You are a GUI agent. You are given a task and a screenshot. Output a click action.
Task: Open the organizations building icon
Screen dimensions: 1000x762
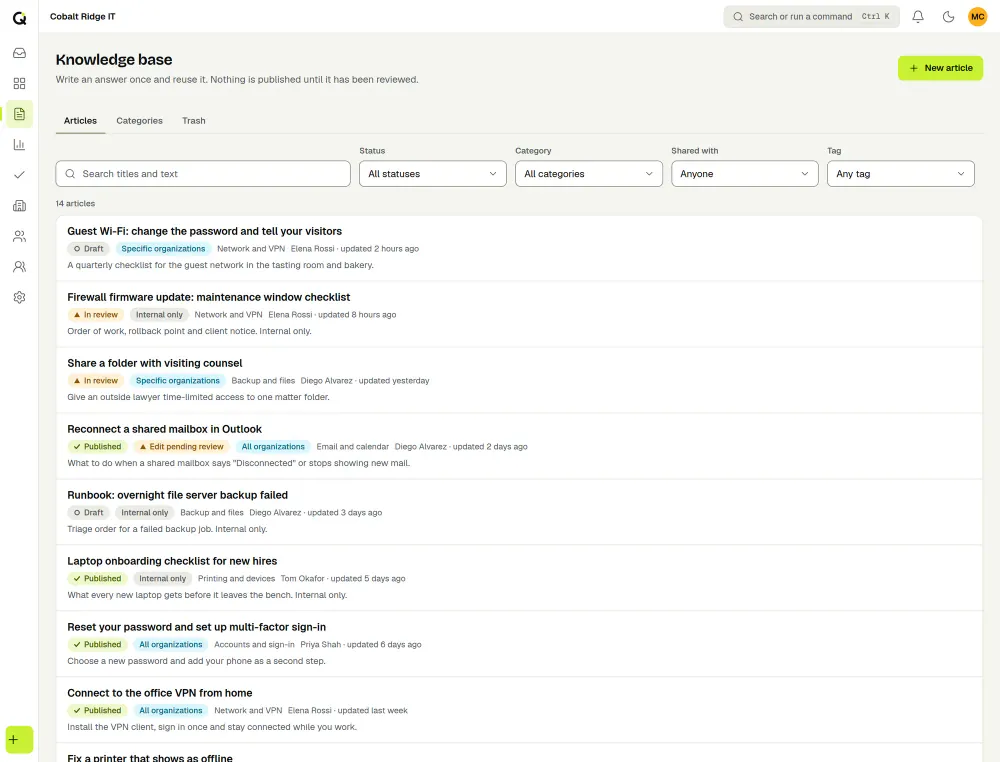pyautogui.click(x=19, y=205)
